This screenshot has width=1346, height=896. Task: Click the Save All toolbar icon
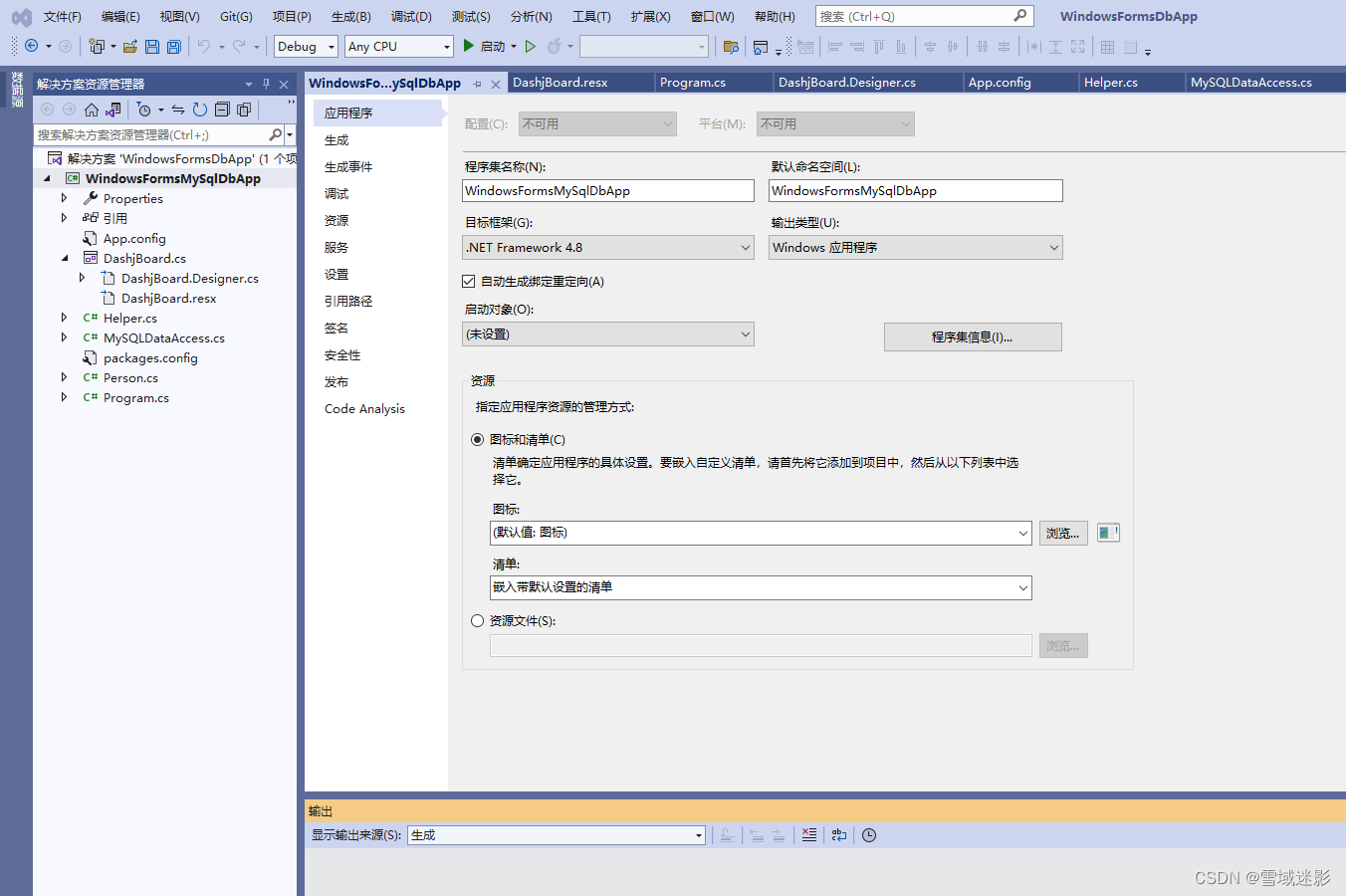point(173,46)
